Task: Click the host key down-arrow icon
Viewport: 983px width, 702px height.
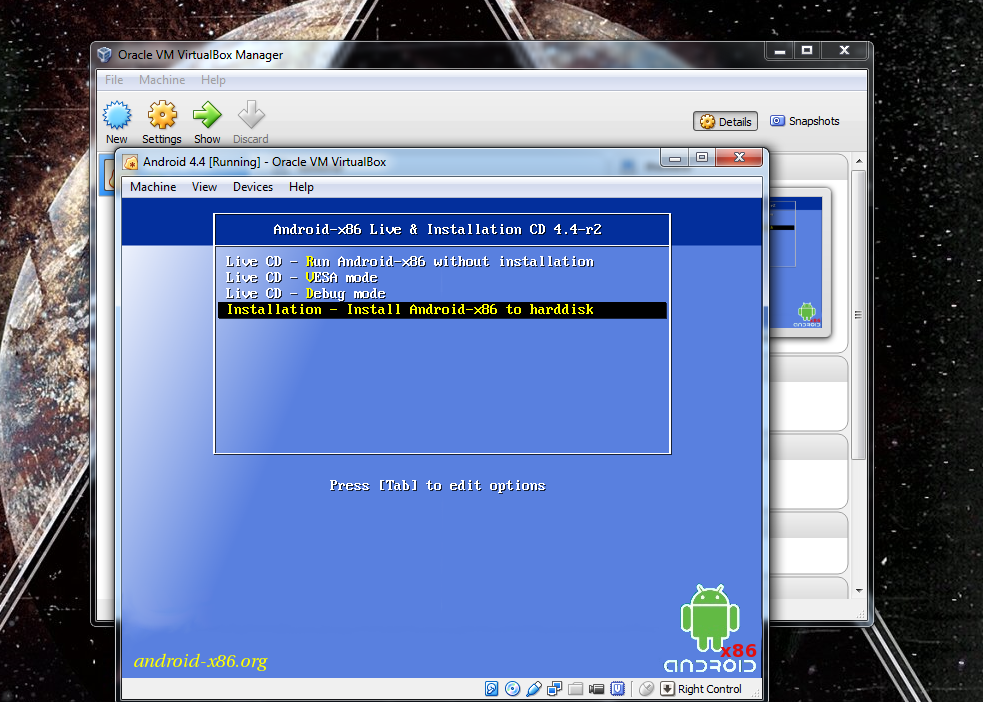Action: tap(668, 689)
